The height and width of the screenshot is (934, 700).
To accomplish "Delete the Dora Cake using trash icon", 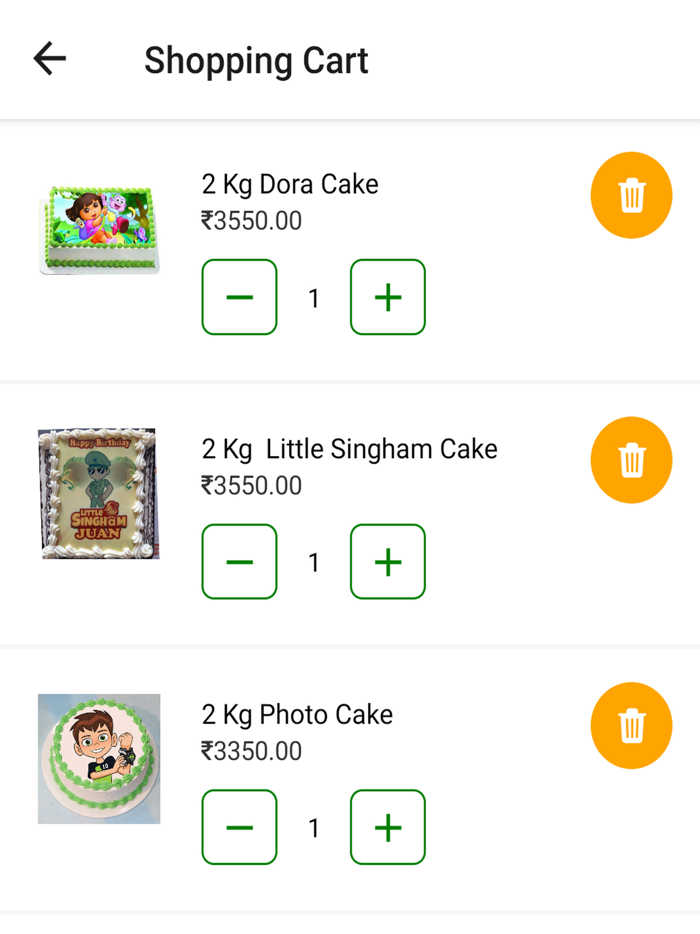I will (x=630, y=196).
